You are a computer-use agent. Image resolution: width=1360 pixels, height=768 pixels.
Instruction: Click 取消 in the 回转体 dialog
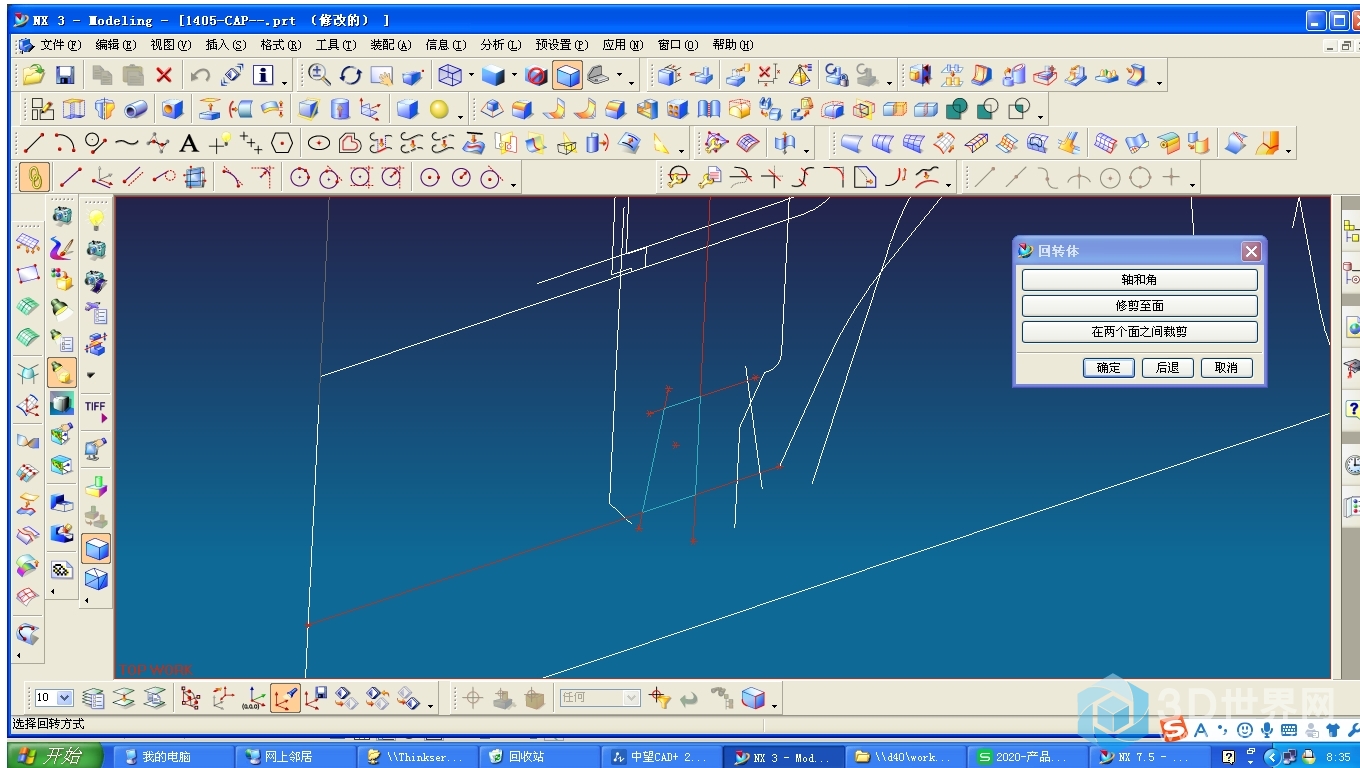click(1226, 368)
